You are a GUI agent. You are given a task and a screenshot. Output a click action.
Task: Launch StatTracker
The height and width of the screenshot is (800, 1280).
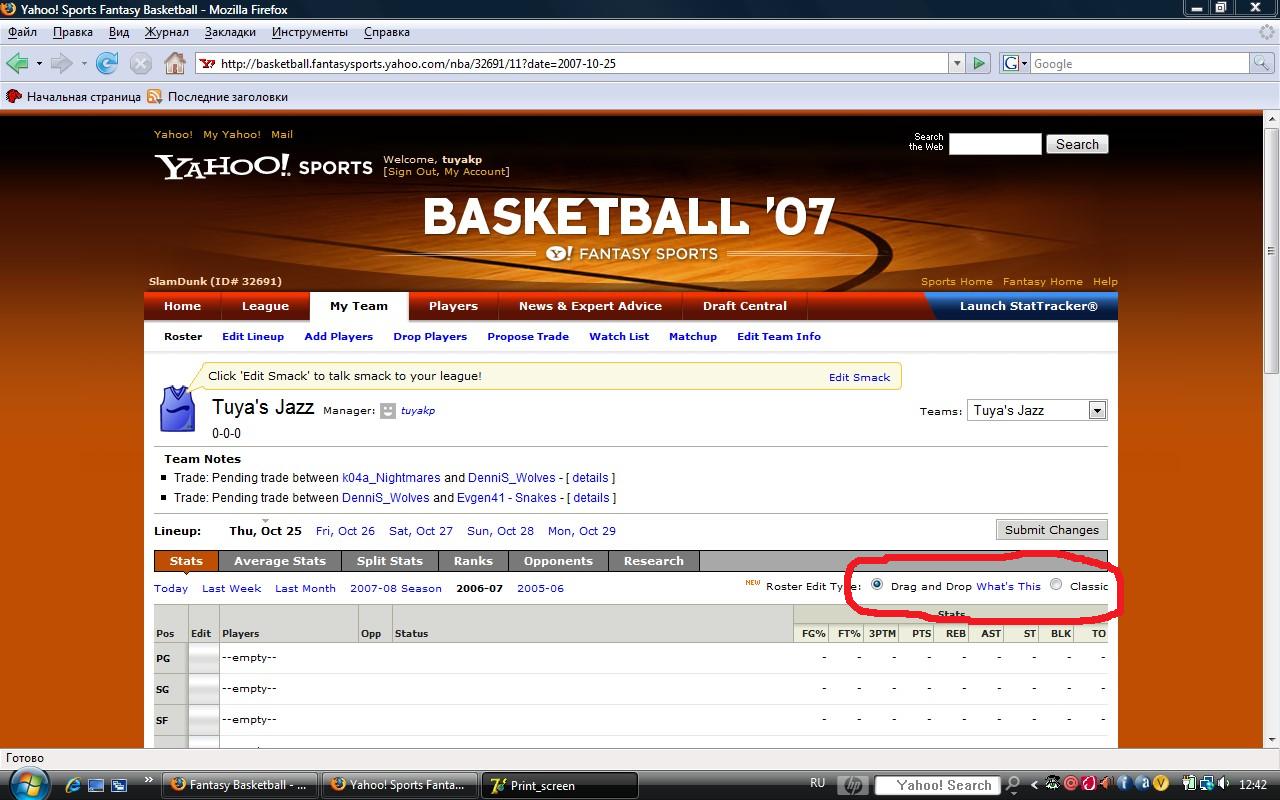(1028, 306)
